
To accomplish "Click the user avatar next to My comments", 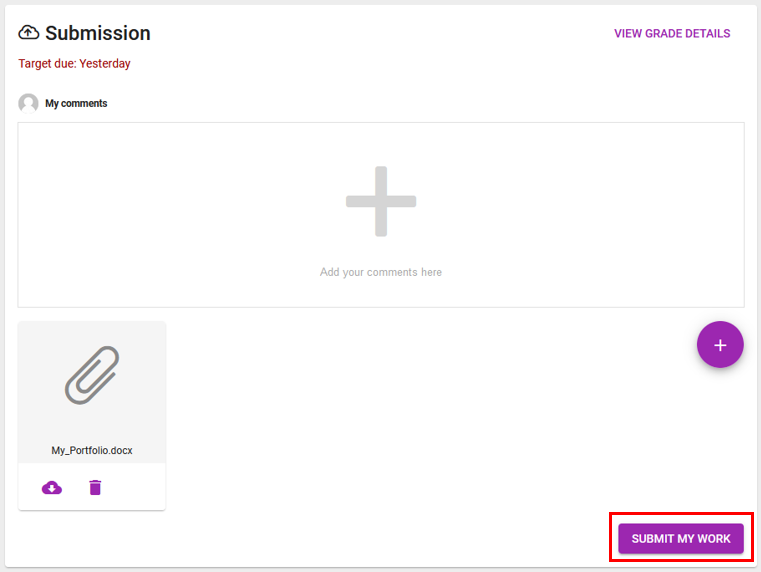I will [x=28, y=103].
